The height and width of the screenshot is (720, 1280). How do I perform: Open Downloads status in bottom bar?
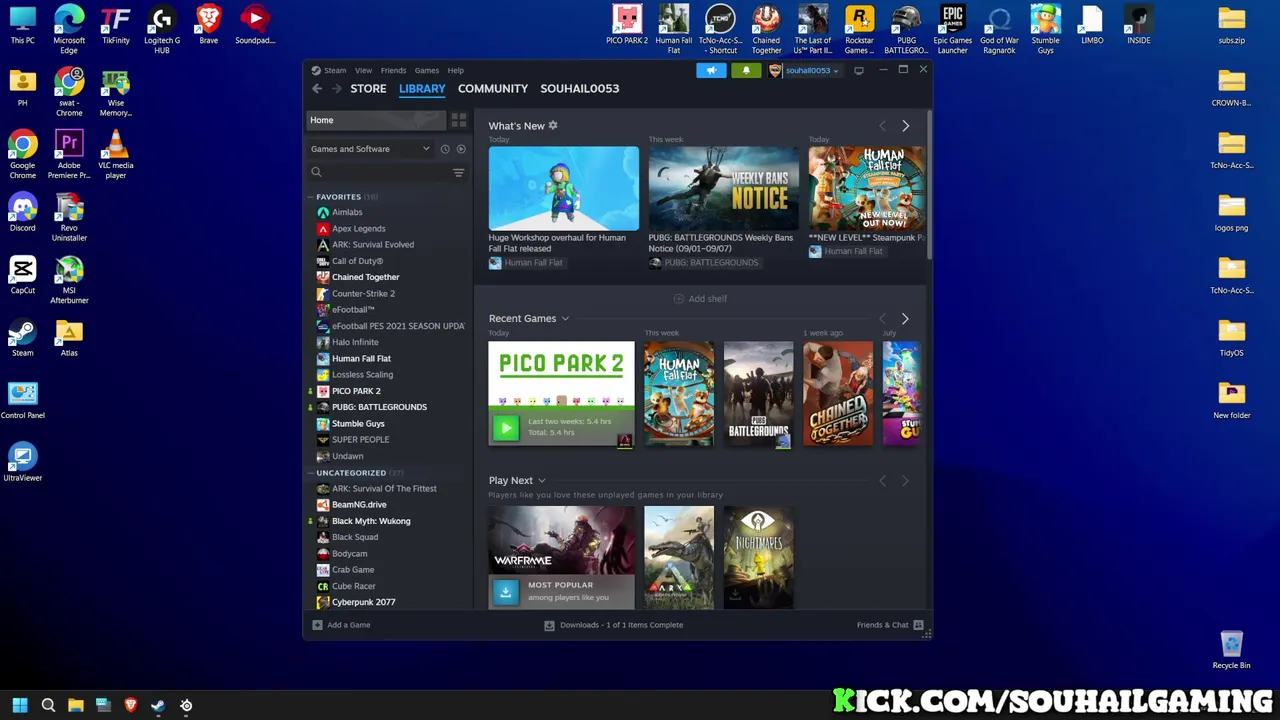pos(614,625)
